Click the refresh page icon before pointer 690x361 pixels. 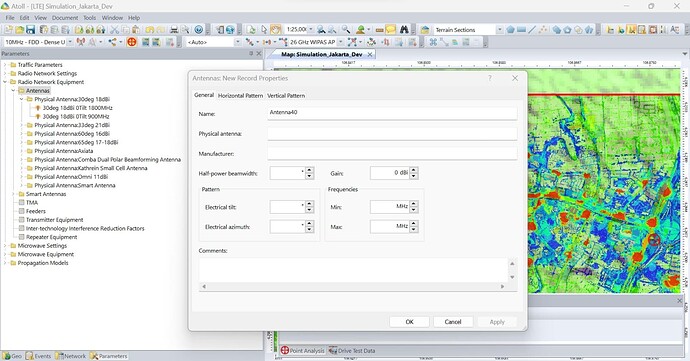pos(251,29)
